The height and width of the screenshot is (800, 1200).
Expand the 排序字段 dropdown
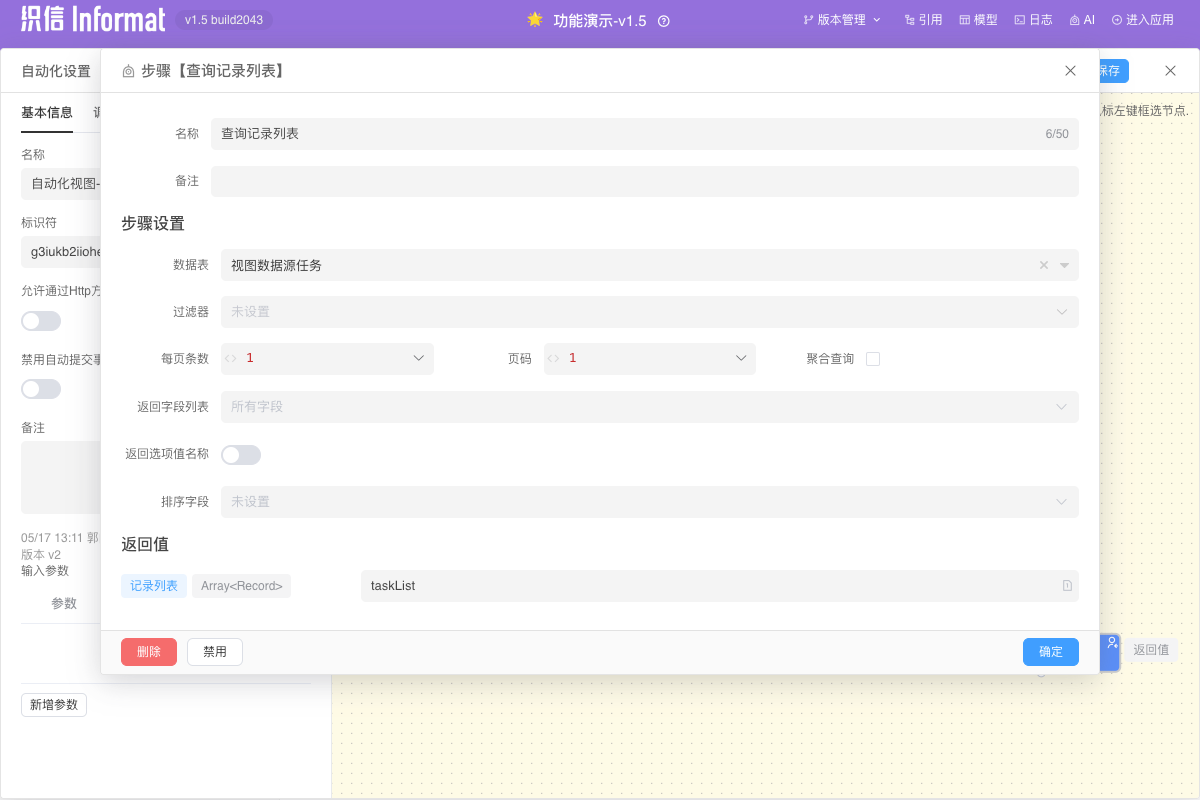[644, 502]
